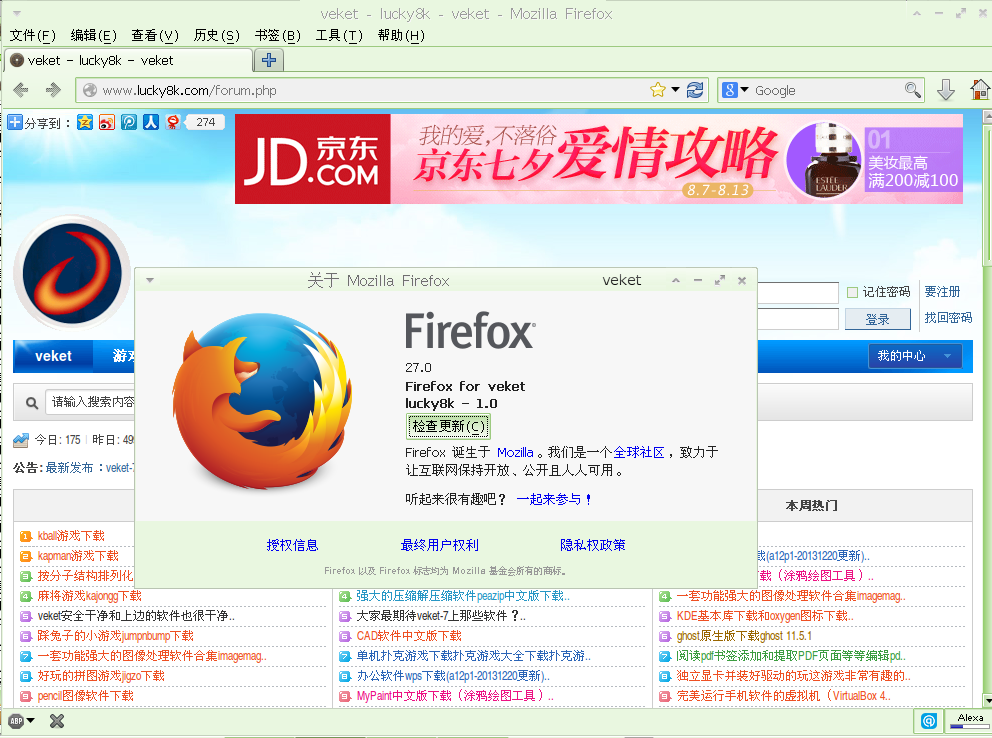Open the 麻将游戏kajongg下载 thread
This screenshot has height=738, width=992.
point(89,596)
